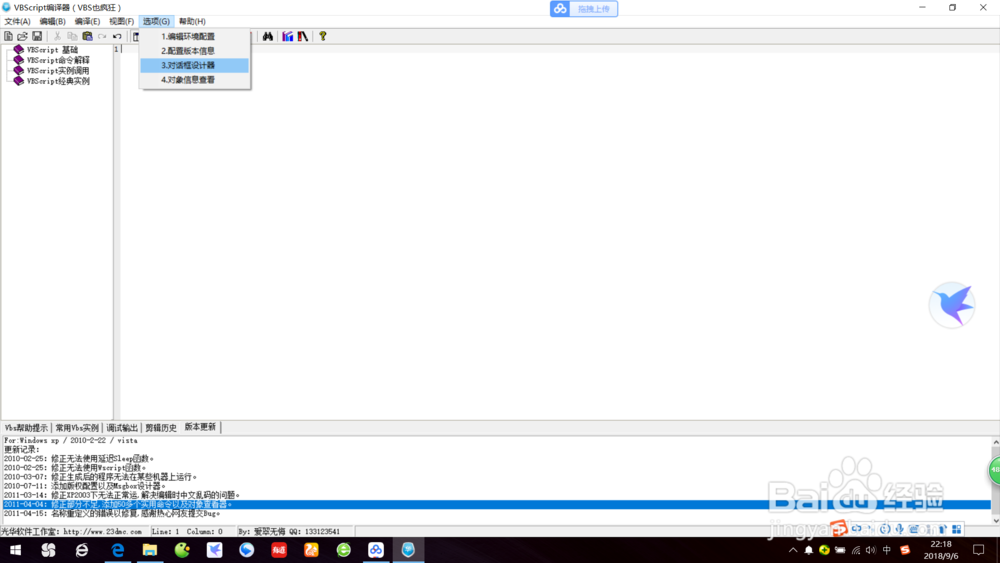Close the open 选项(G) menu
1000x563 pixels.
click(x=156, y=21)
